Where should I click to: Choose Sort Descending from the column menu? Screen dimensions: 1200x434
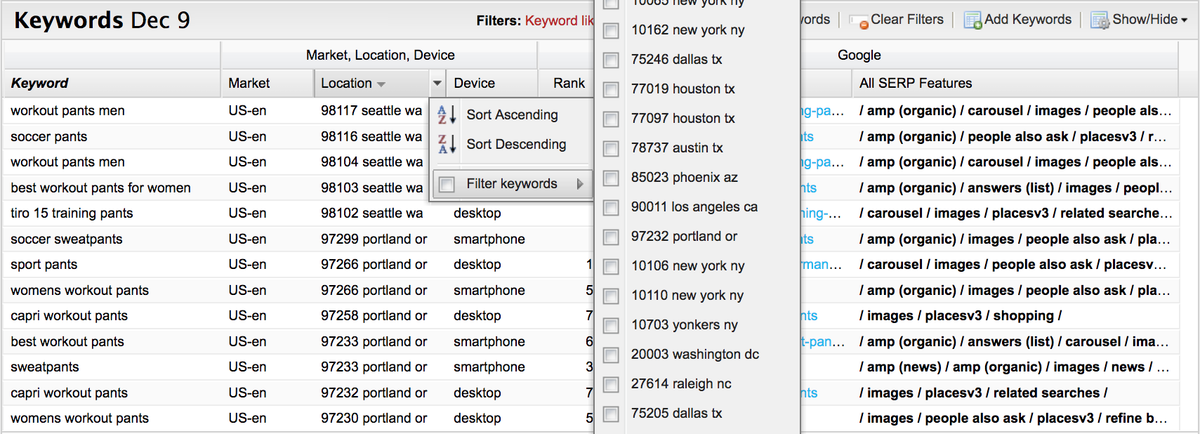coord(516,145)
